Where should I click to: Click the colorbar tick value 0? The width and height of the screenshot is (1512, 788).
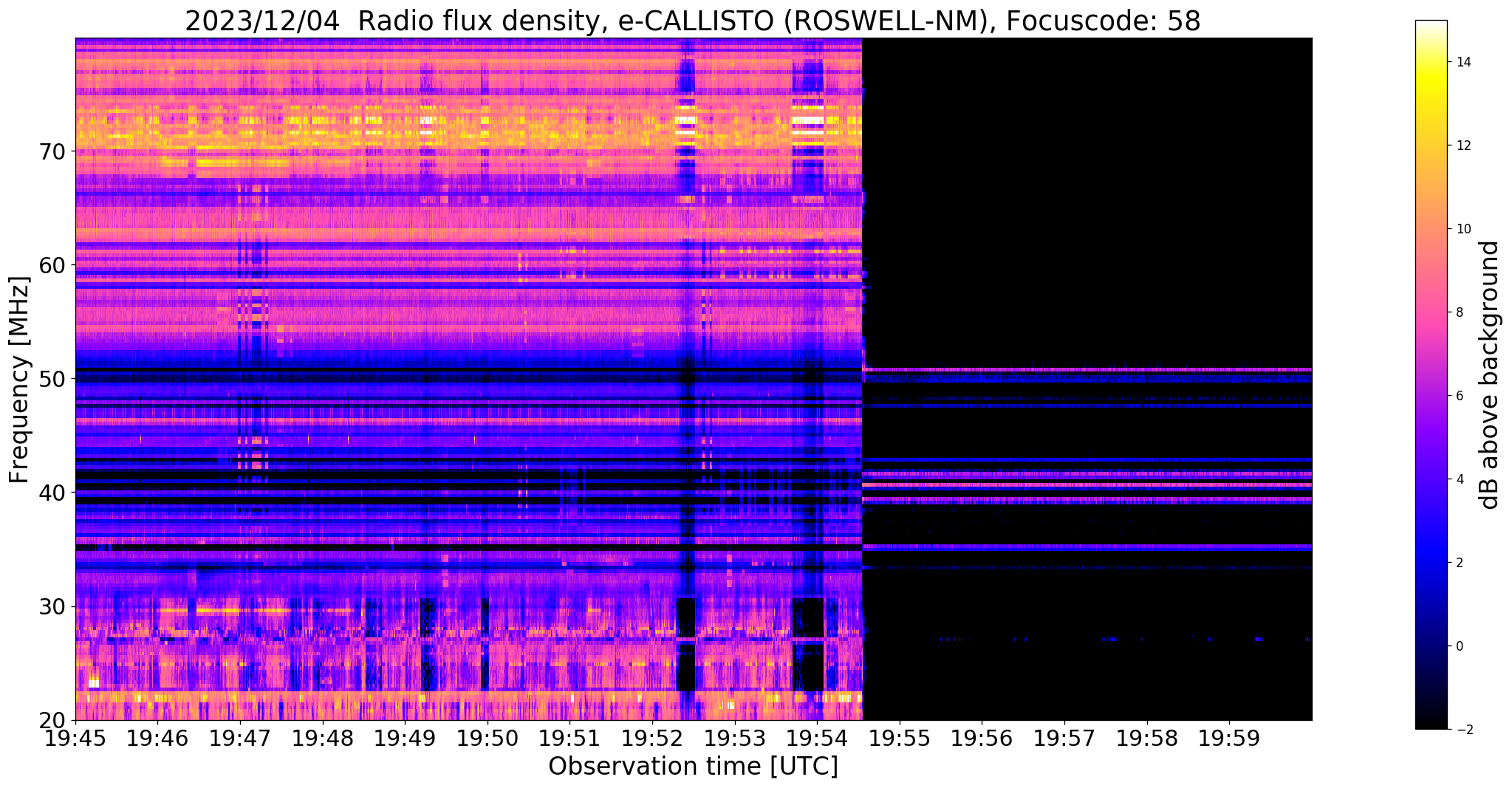pos(1460,646)
